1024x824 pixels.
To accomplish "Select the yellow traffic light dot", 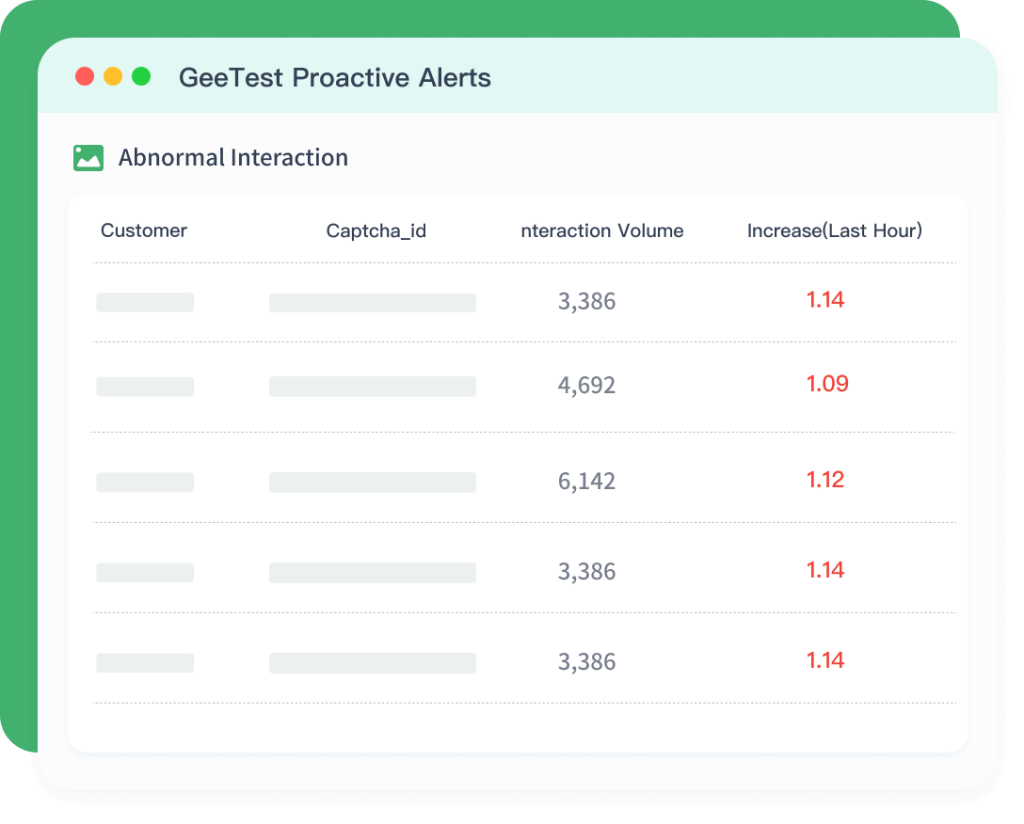I will [114, 75].
